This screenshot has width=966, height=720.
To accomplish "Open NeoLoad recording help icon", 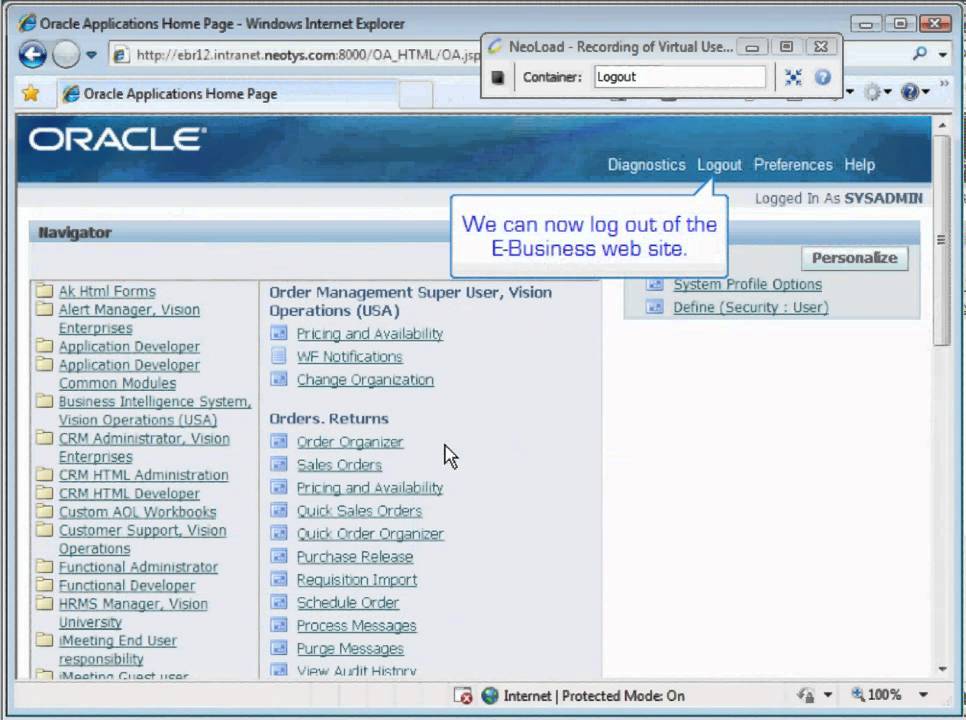I will point(822,78).
